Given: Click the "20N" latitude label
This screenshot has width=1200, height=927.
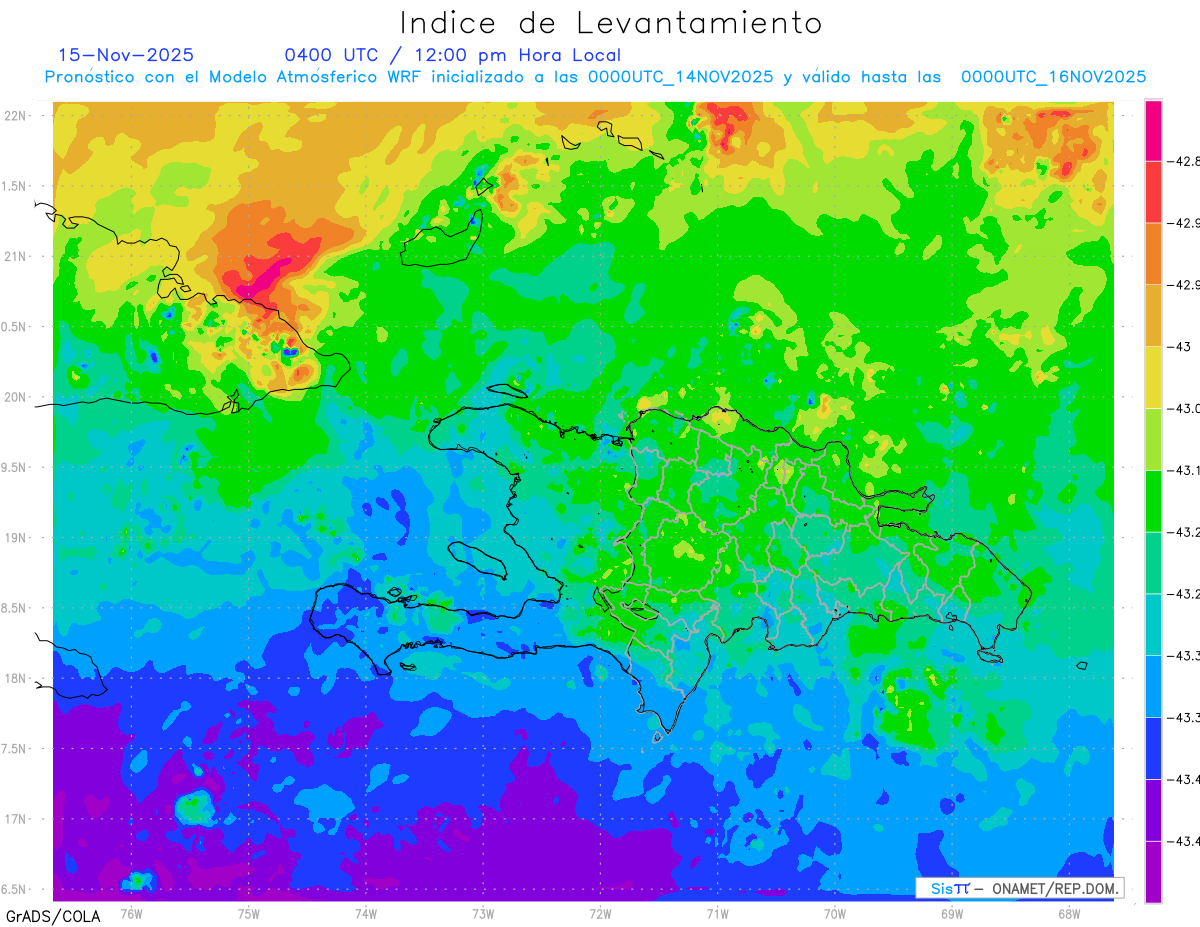Looking at the screenshot, I should [14, 397].
